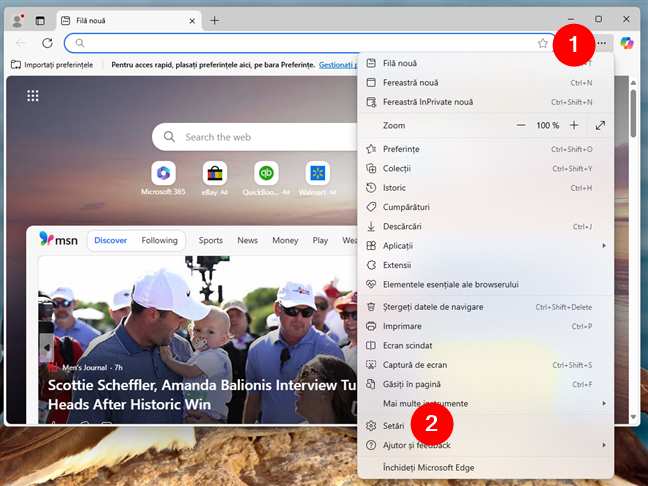This screenshot has height=486, width=648.
Task: Add page to favorites star icon
Action: [x=543, y=43]
